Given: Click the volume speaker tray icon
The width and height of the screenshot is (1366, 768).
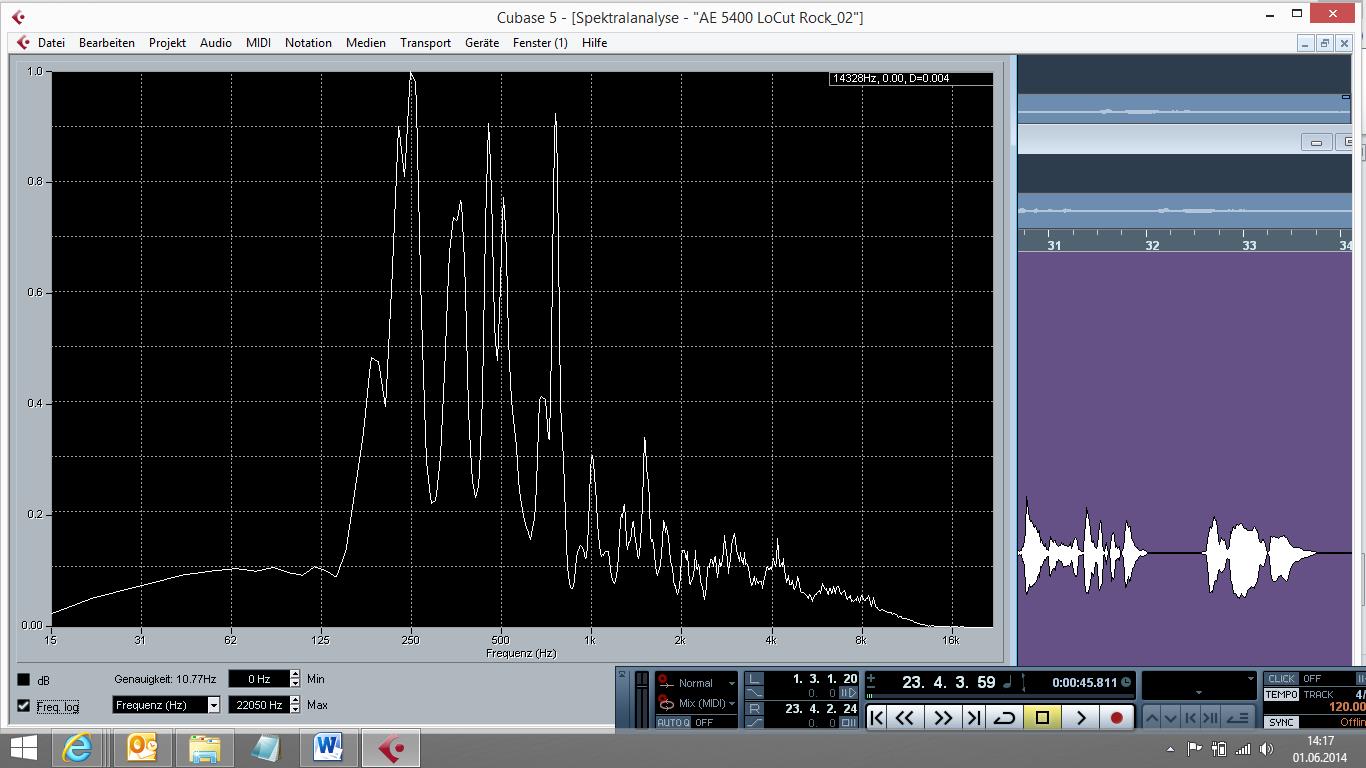Looking at the screenshot, I should tap(1267, 749).
